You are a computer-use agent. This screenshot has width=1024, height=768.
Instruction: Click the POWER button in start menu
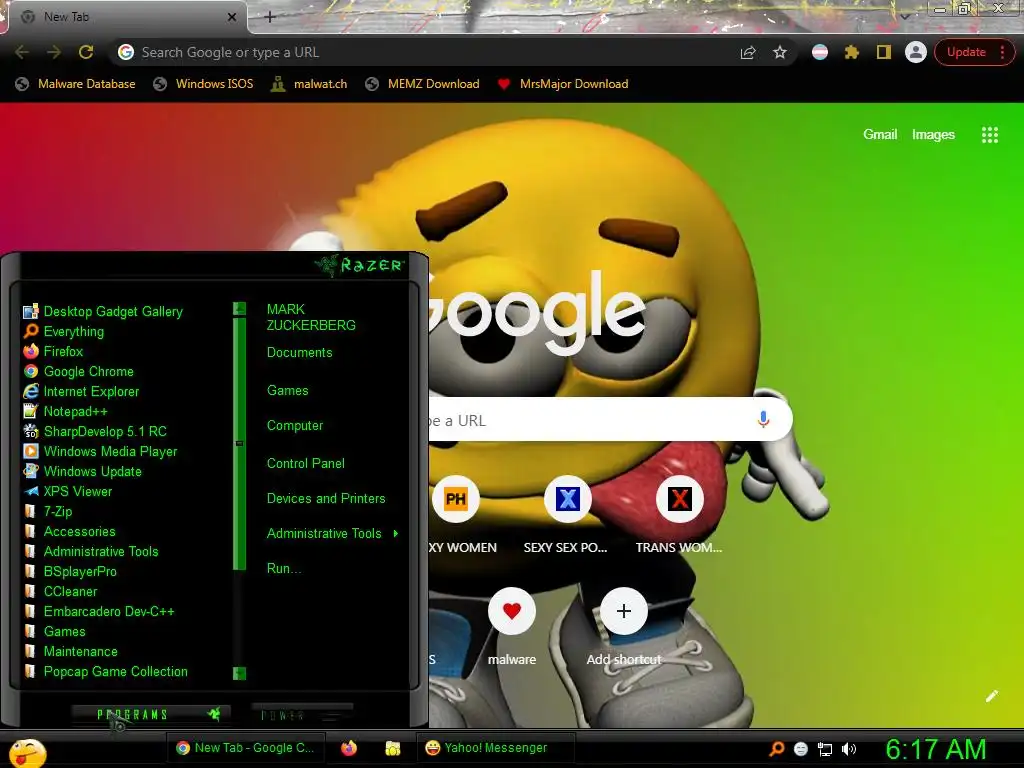point(302,714)
